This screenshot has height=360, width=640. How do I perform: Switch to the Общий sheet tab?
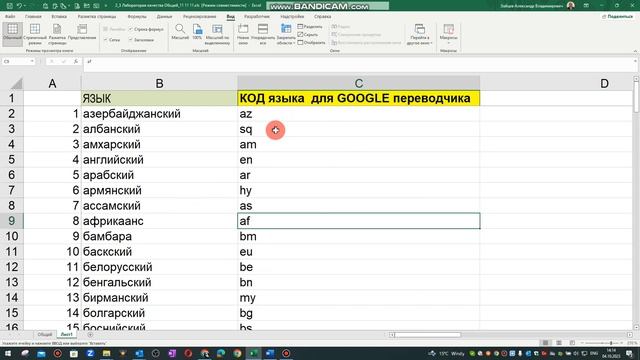coord(44,335)
